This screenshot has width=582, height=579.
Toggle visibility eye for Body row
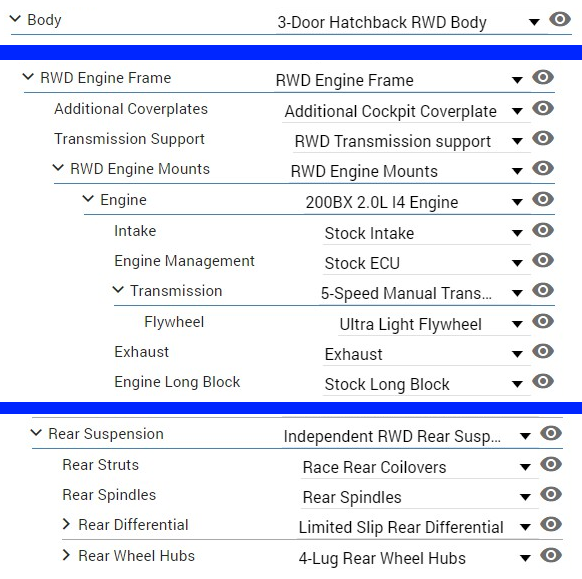560,19
